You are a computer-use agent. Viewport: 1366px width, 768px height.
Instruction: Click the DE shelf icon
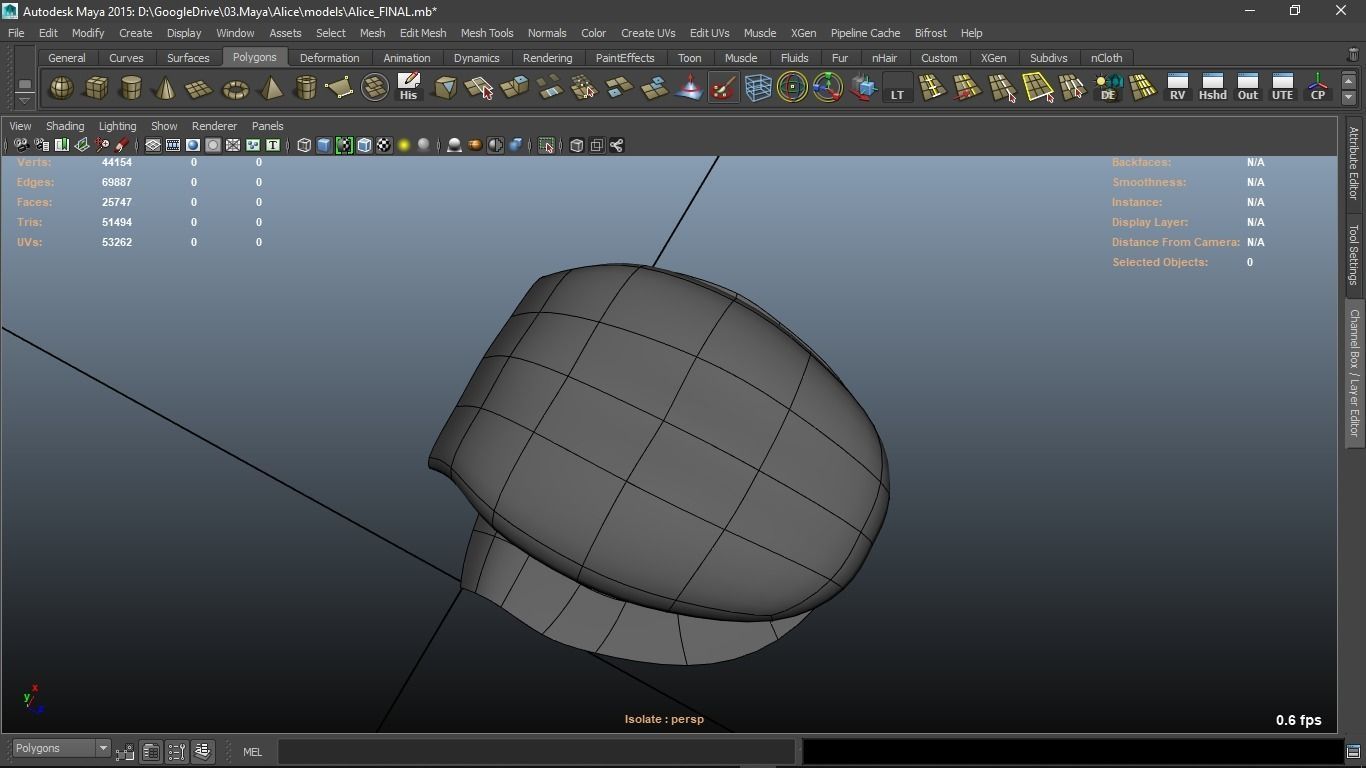point(1108,88)
